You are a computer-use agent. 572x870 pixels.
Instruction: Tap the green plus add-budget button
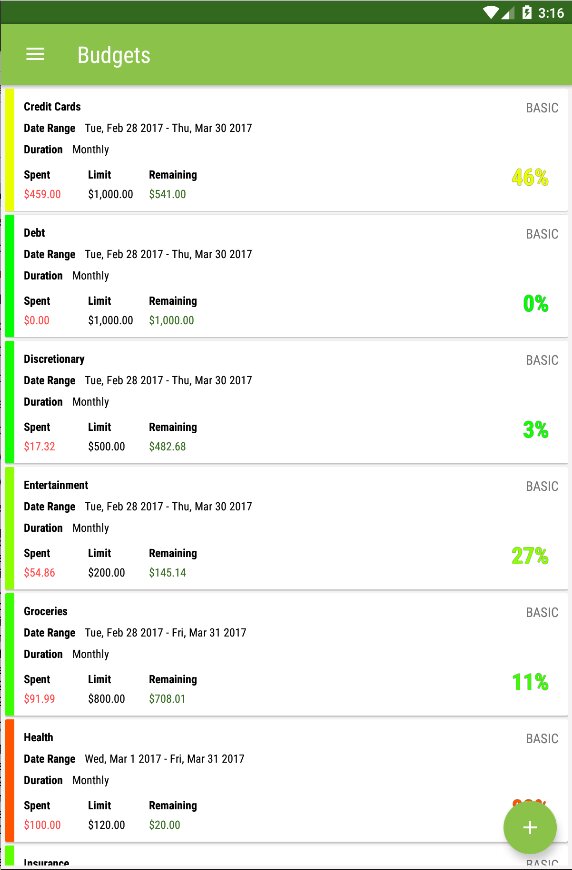coord(530,827)
